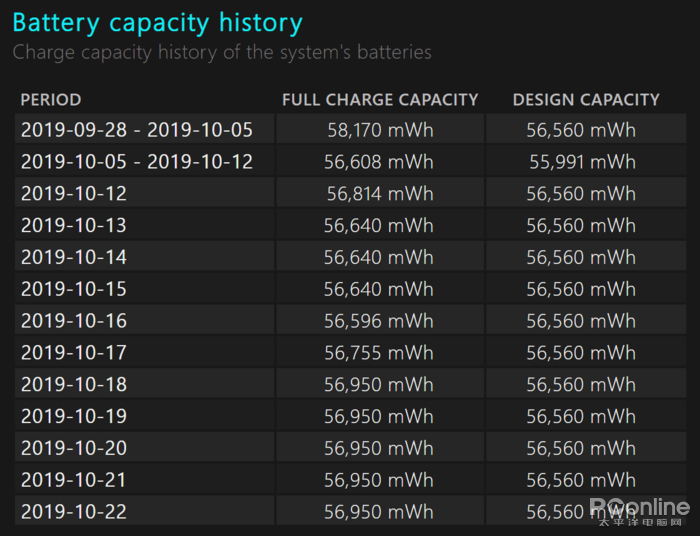The image size is (700, 536).
Task: Click the PERIOD column header
Action: click(51, 100)
